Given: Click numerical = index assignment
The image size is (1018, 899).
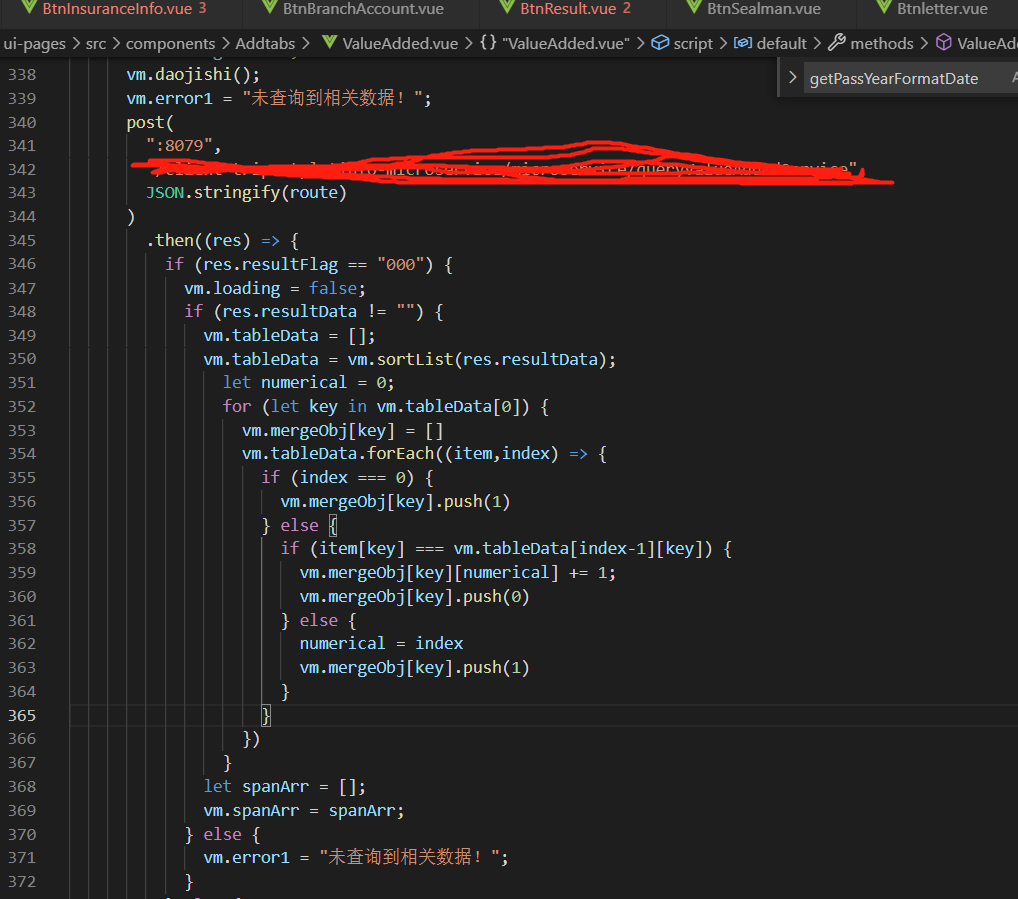Looking at the screenshot, I should tap(381, 643).
